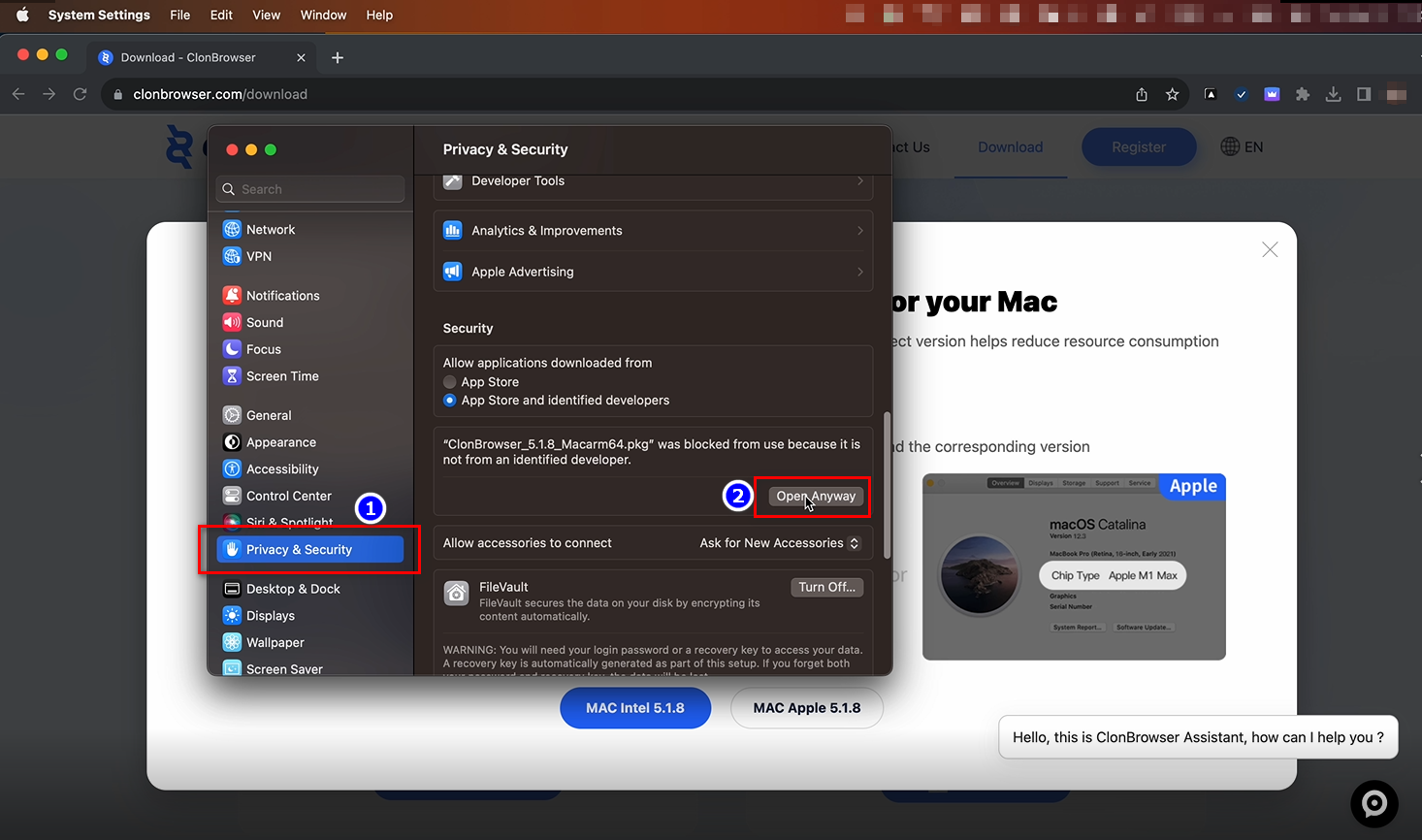Open System Settings app menu
The height and width of the screenshot is (840, 1422).
pyautogui.click(x=99, y=15)
